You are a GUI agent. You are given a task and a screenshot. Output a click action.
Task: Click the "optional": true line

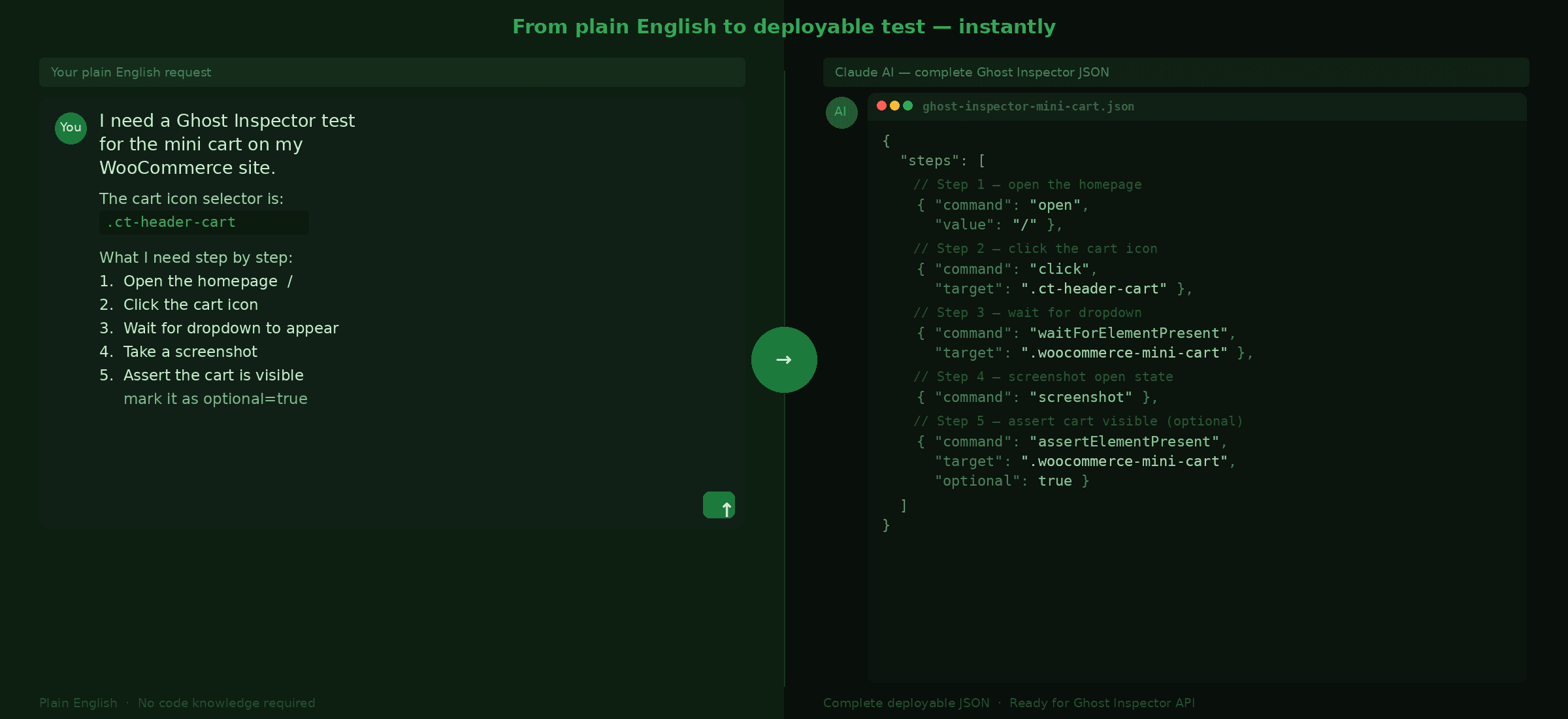[x=1011, y=481]
